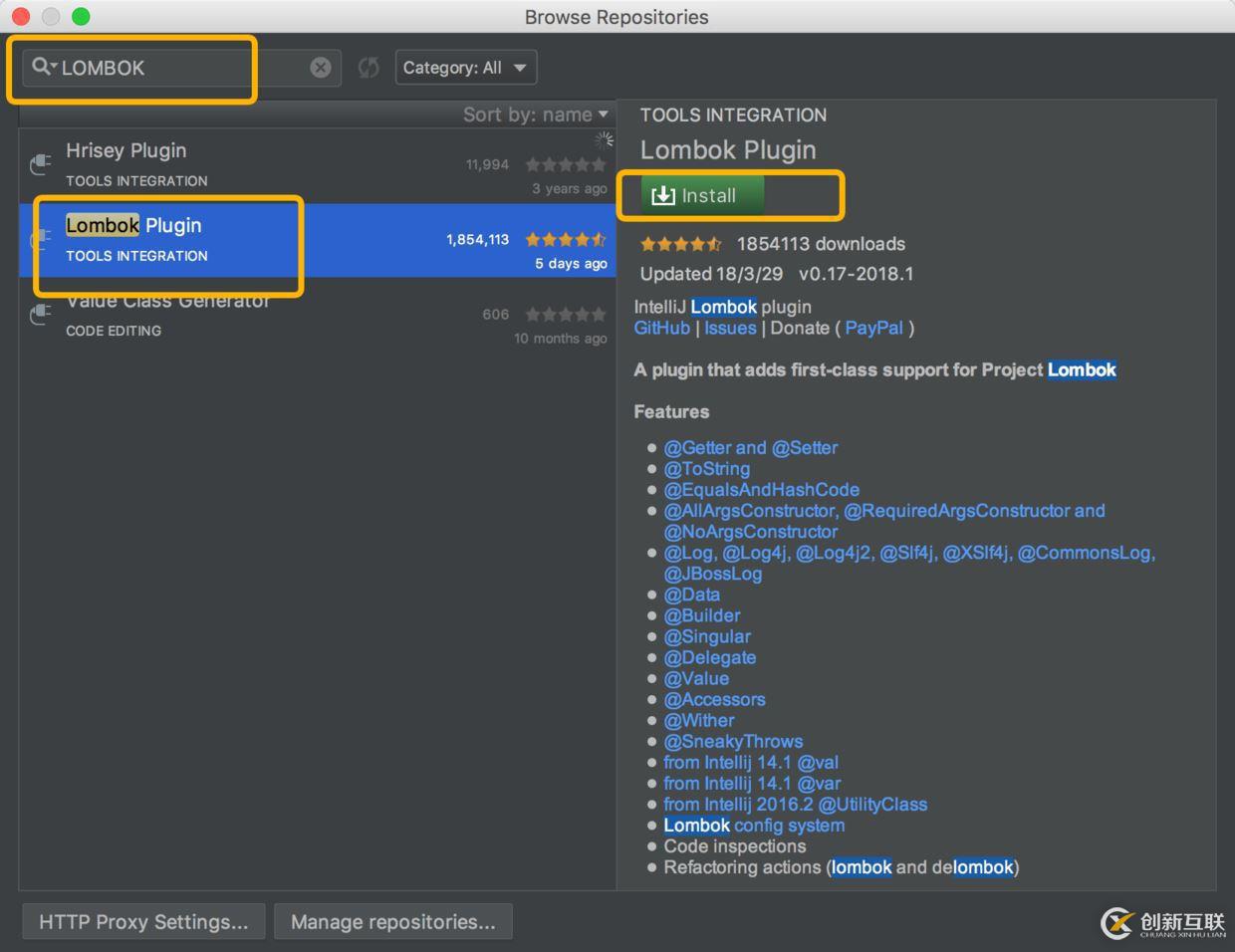Open the @SneakyThrows feature link
Image resolution: width=1235 pixels, height=952 pixels.
pos(733,742)
